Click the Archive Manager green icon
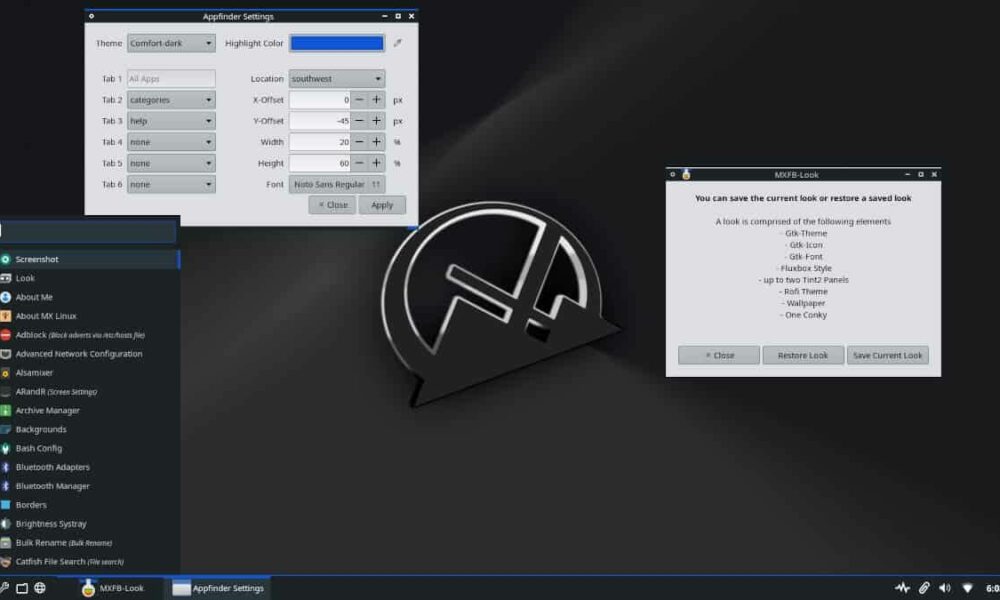Viewport: 1000px width, 600px height. 5,411
